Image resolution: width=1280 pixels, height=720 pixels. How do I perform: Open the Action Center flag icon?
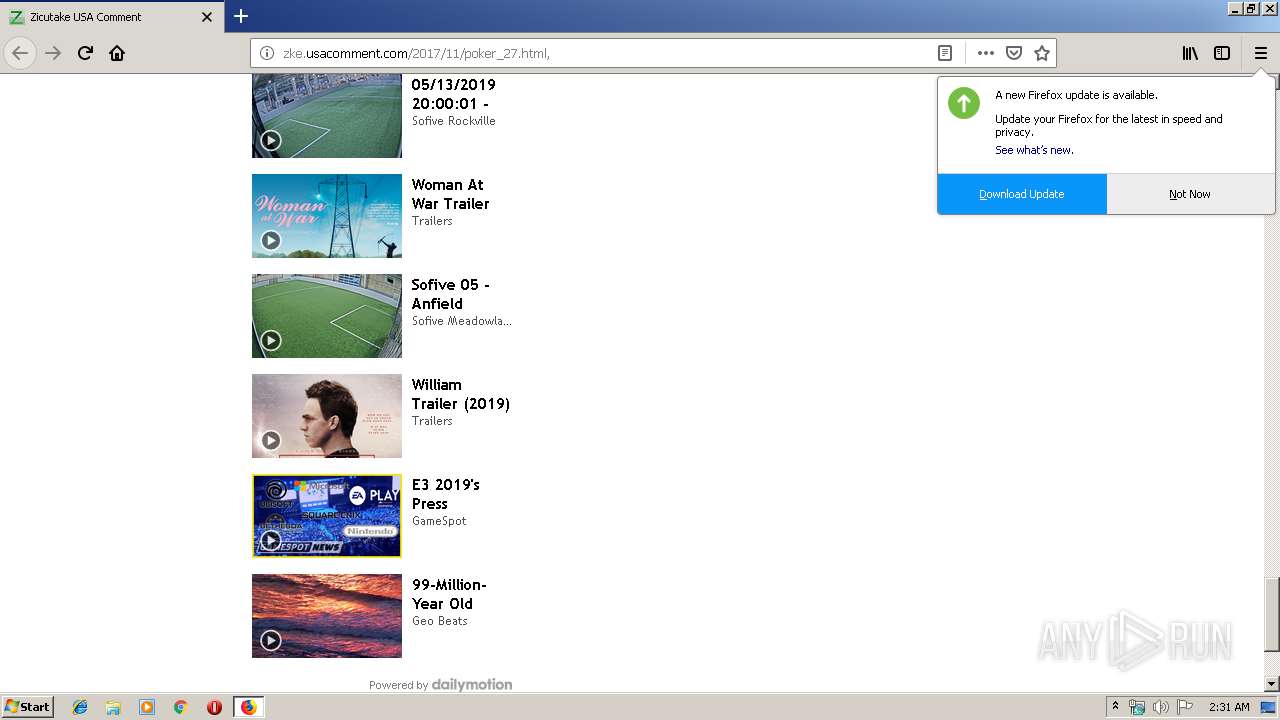(x=1185, y=707)
